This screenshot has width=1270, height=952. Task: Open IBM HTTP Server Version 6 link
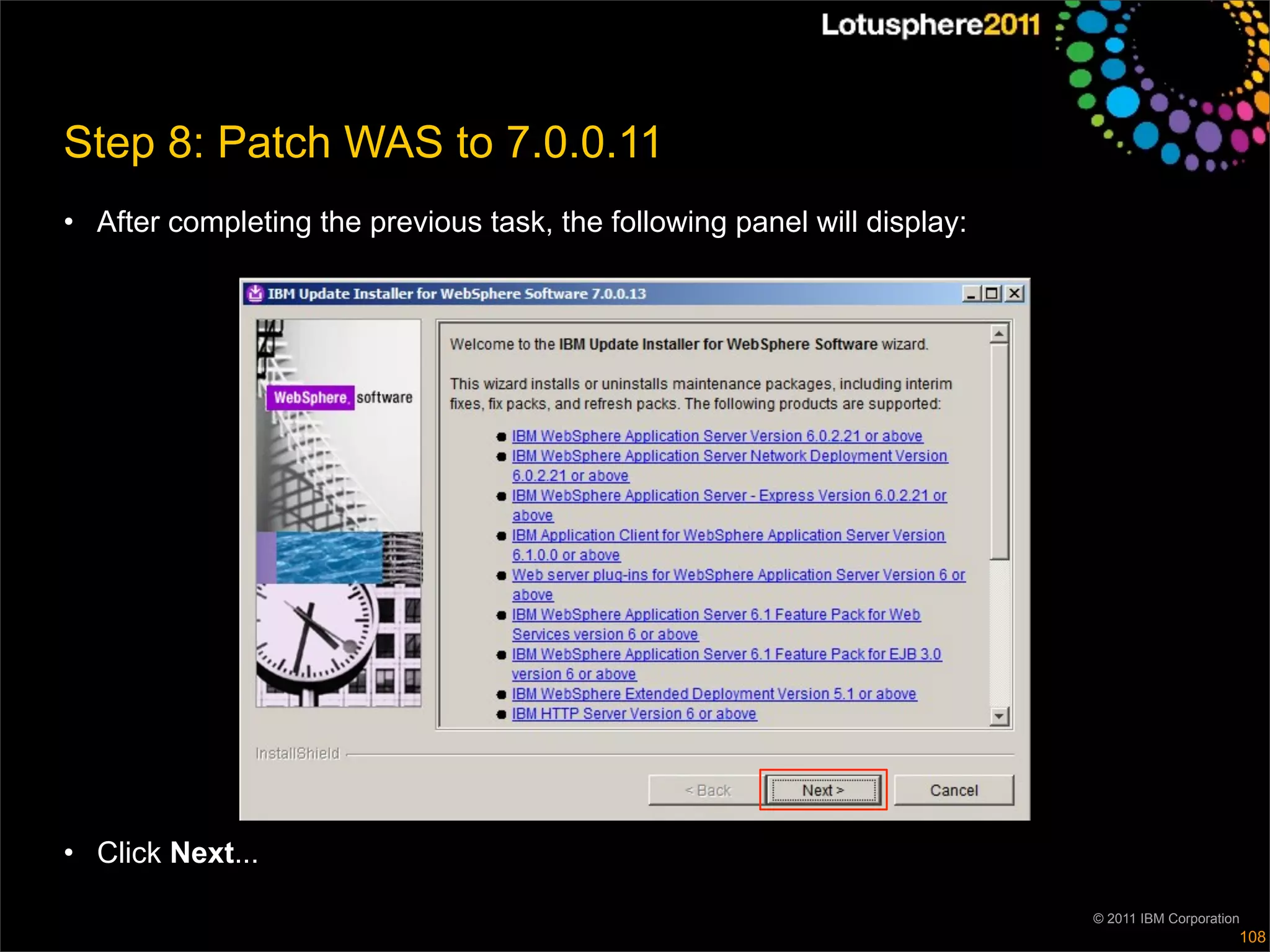click(x=634, y=714)
